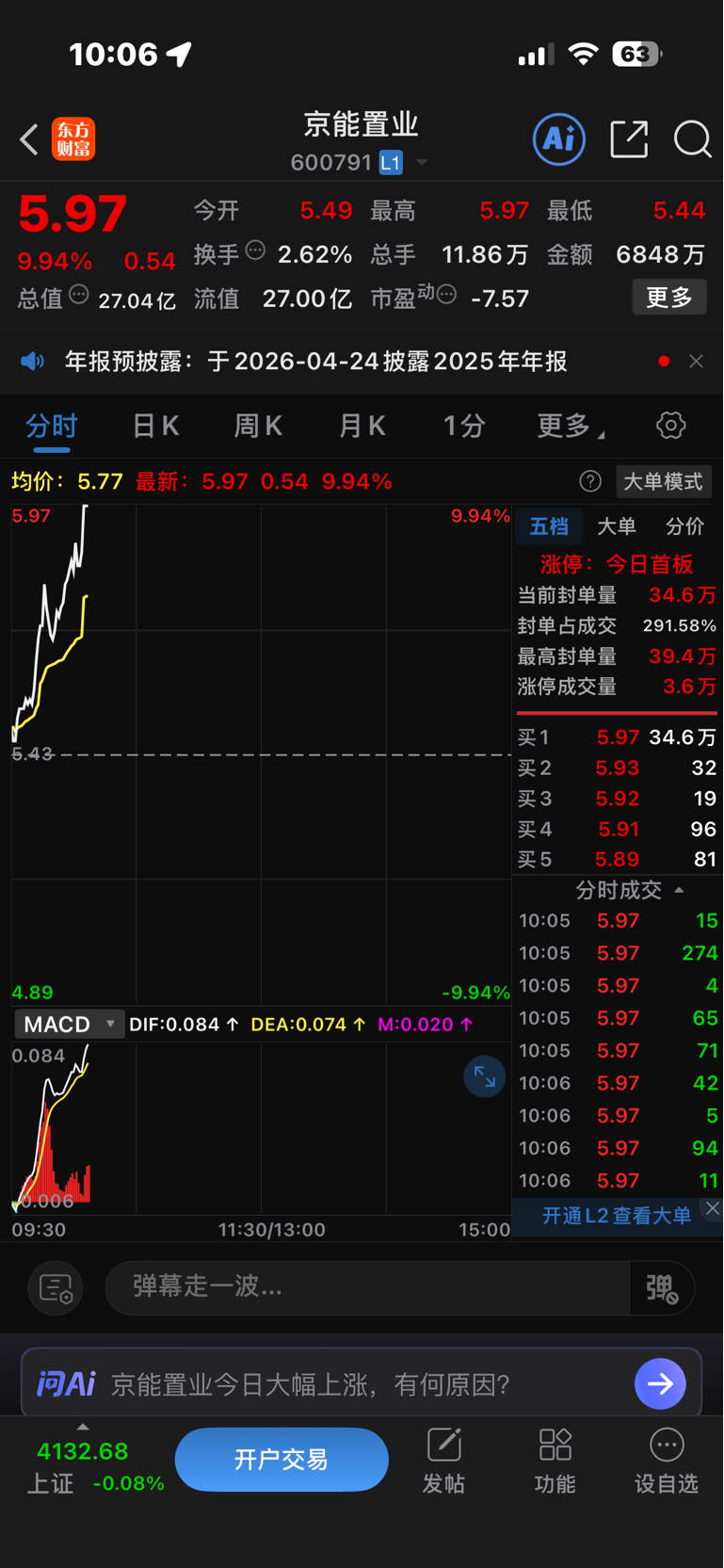Open the 东方财富 app logo
Screen dimensions: 724x1568
73,139
